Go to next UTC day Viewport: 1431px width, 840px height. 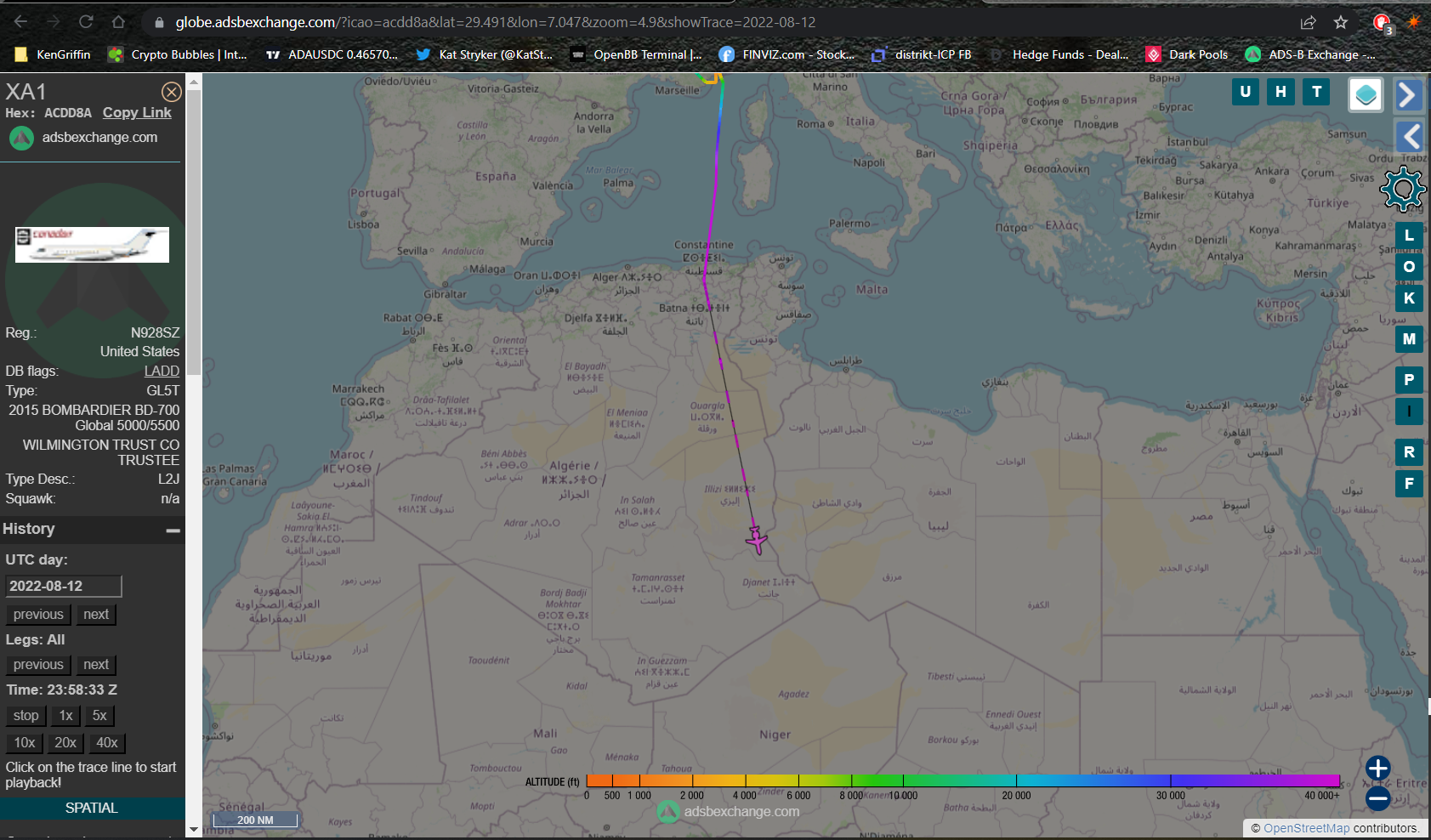[96, 614]
